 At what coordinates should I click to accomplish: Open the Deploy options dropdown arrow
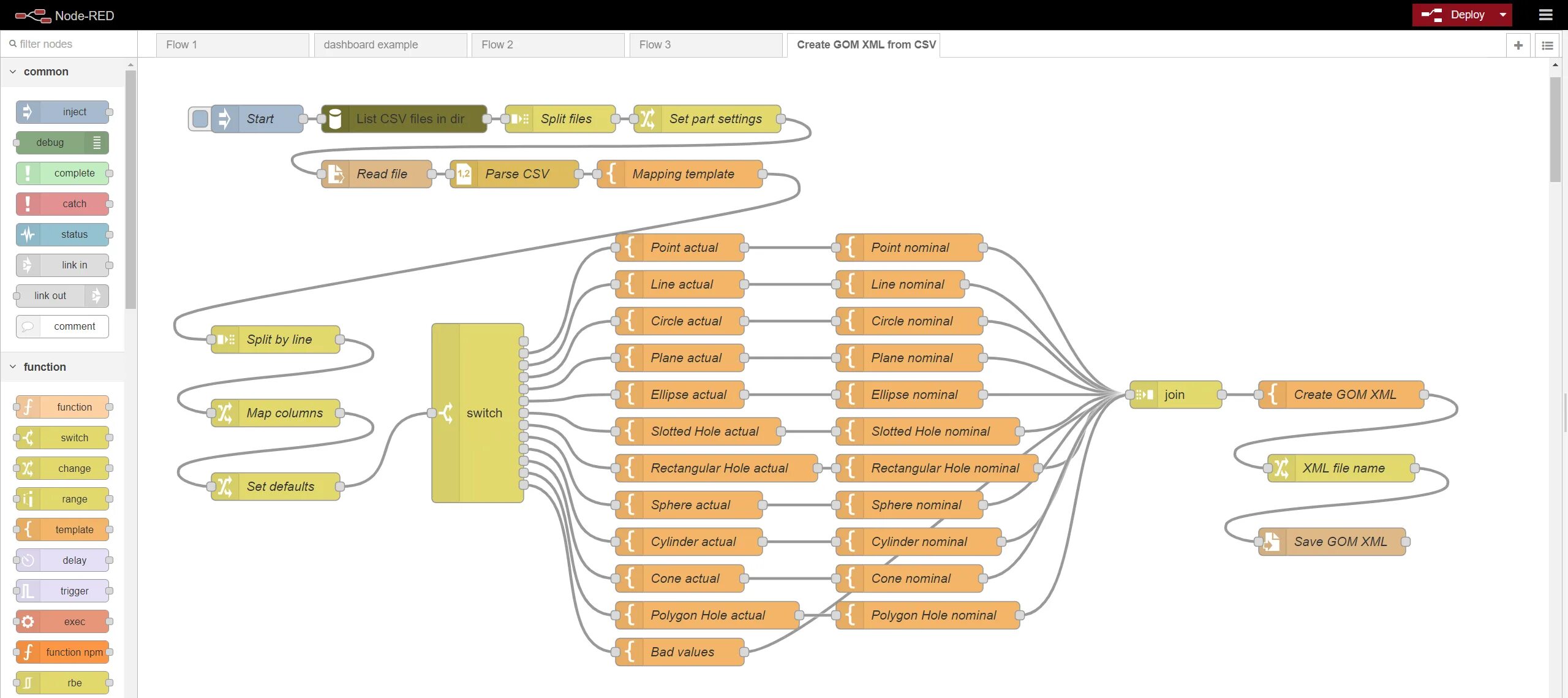pyautogui.click(x=1502, y=15)
